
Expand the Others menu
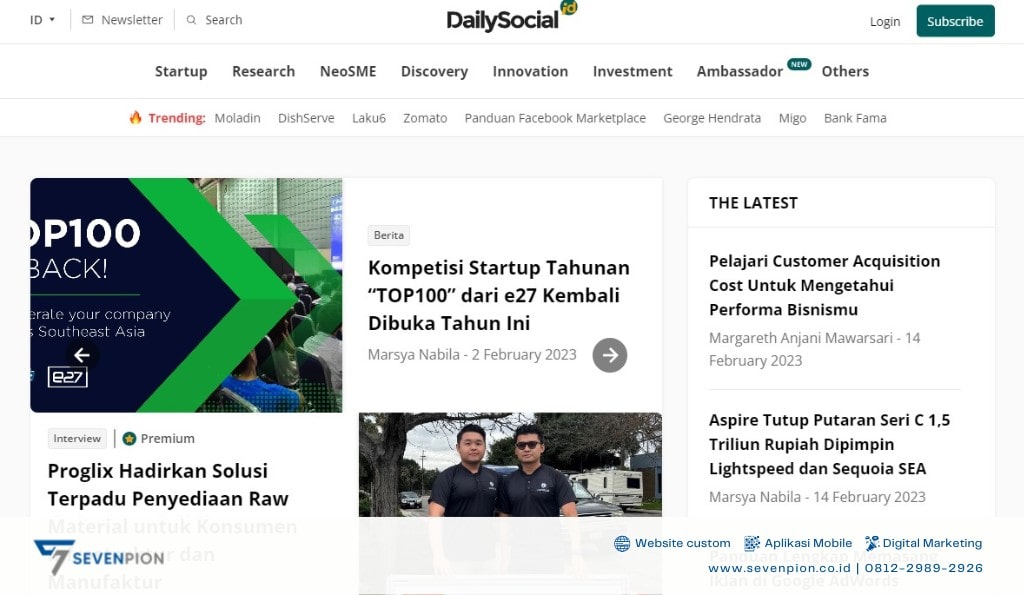coord(845,71)
